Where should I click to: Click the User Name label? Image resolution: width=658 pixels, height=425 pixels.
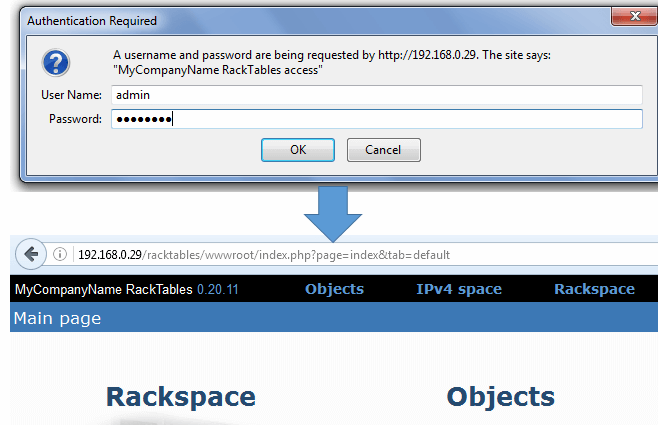coord(71,94)
